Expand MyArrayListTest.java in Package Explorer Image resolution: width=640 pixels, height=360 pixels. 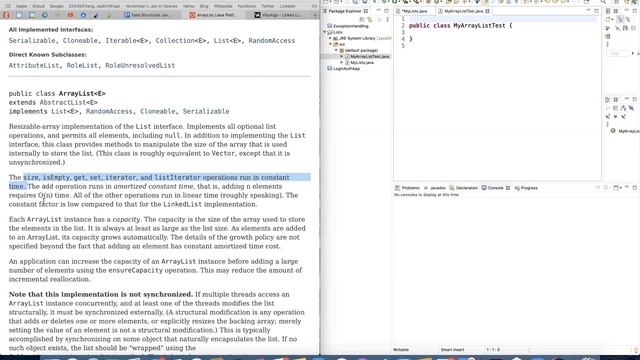pyautogui.click(x=342, y=56)
